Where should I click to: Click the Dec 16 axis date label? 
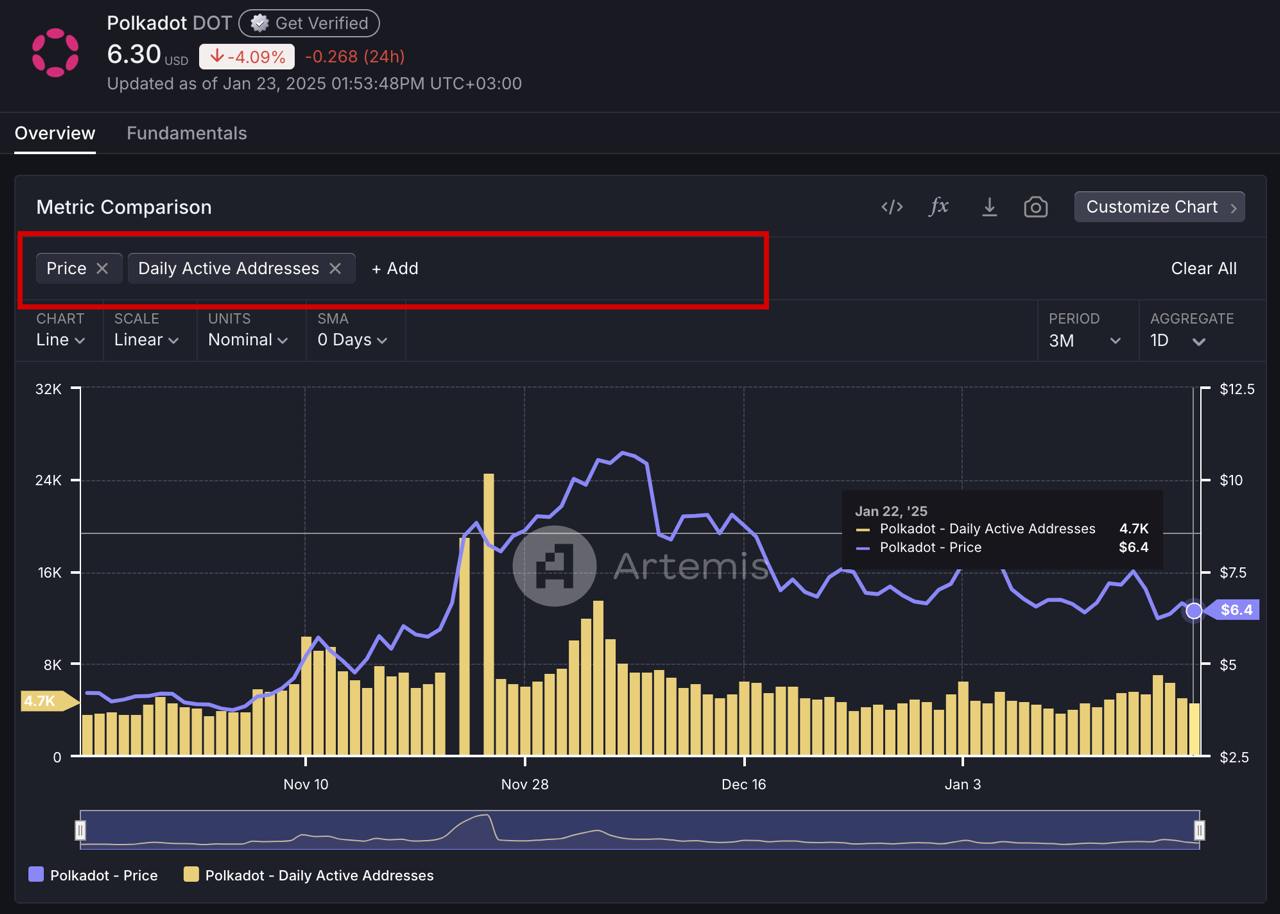click(743, 784)
